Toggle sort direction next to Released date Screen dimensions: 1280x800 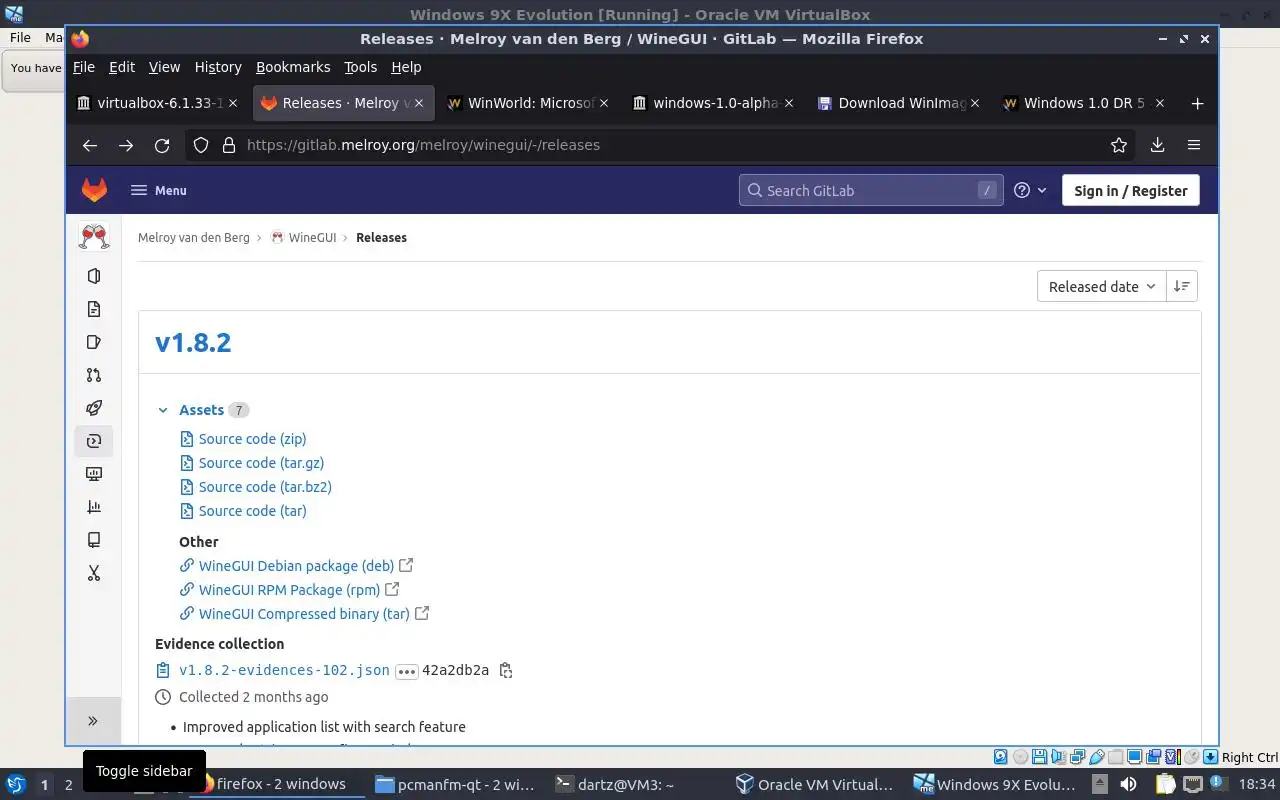pos(1182,286)
